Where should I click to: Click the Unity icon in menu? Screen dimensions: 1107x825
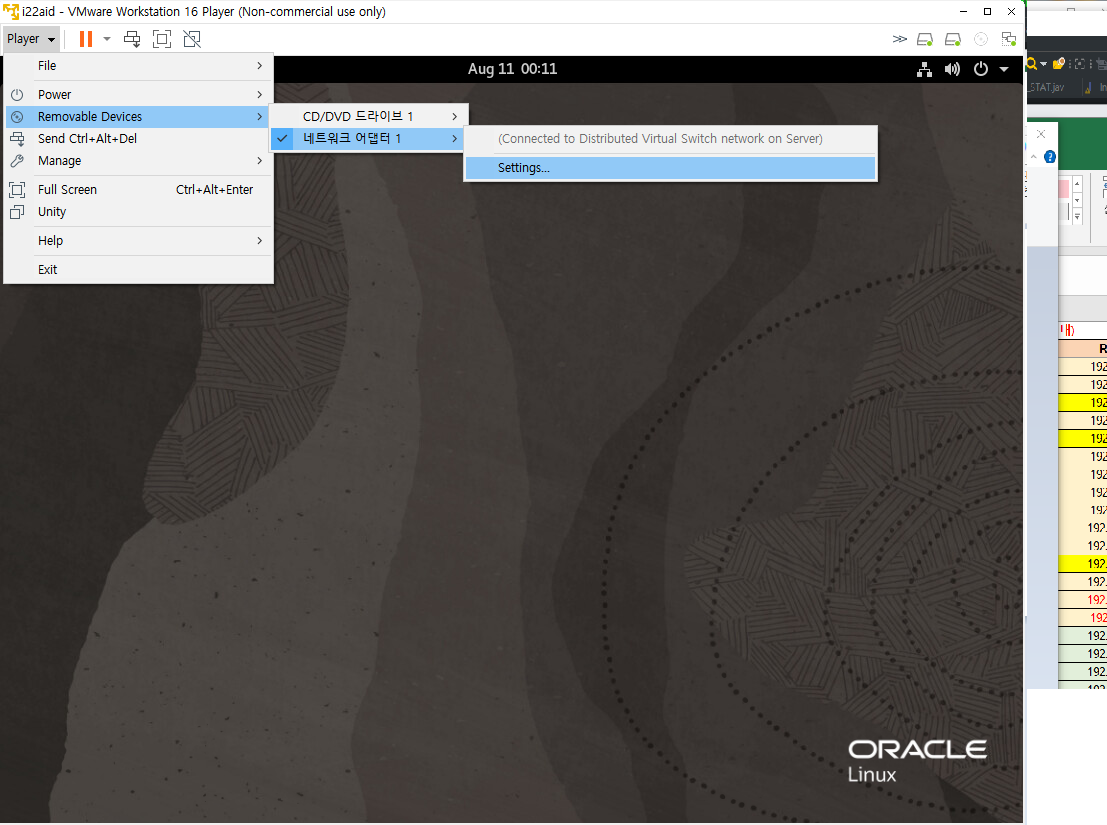tap(18, 212)
